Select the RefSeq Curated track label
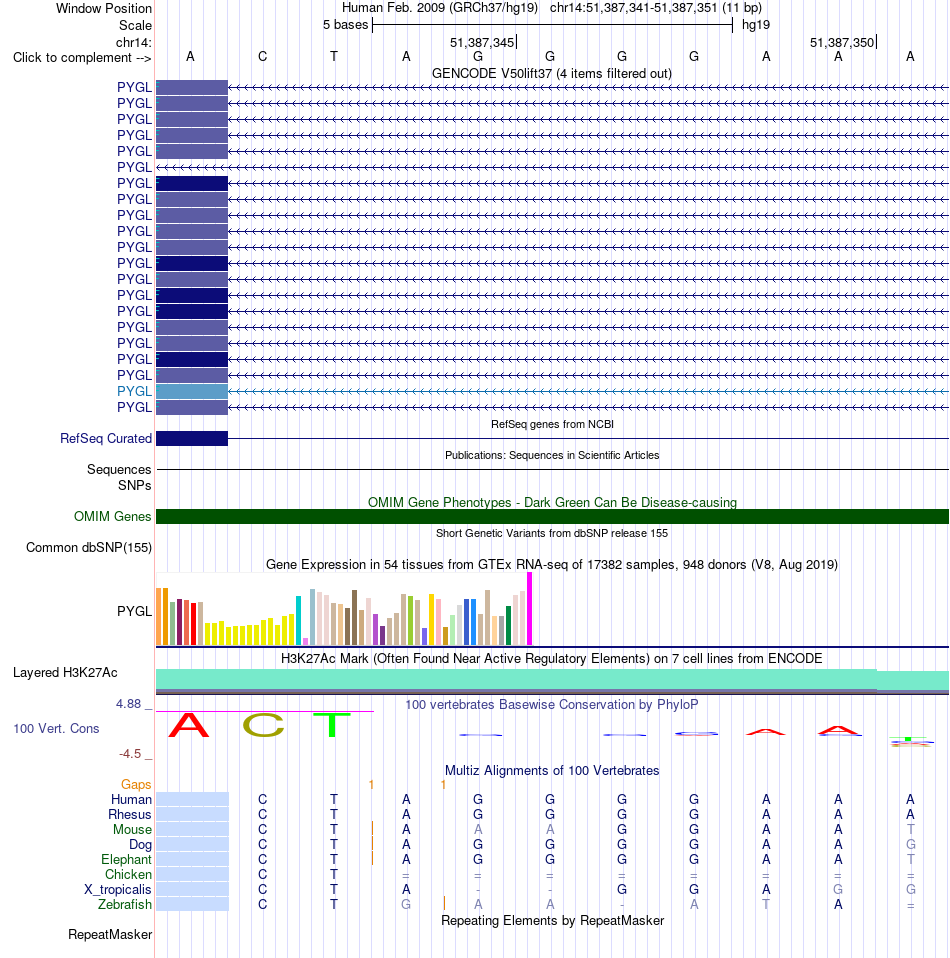 (106, 438)
